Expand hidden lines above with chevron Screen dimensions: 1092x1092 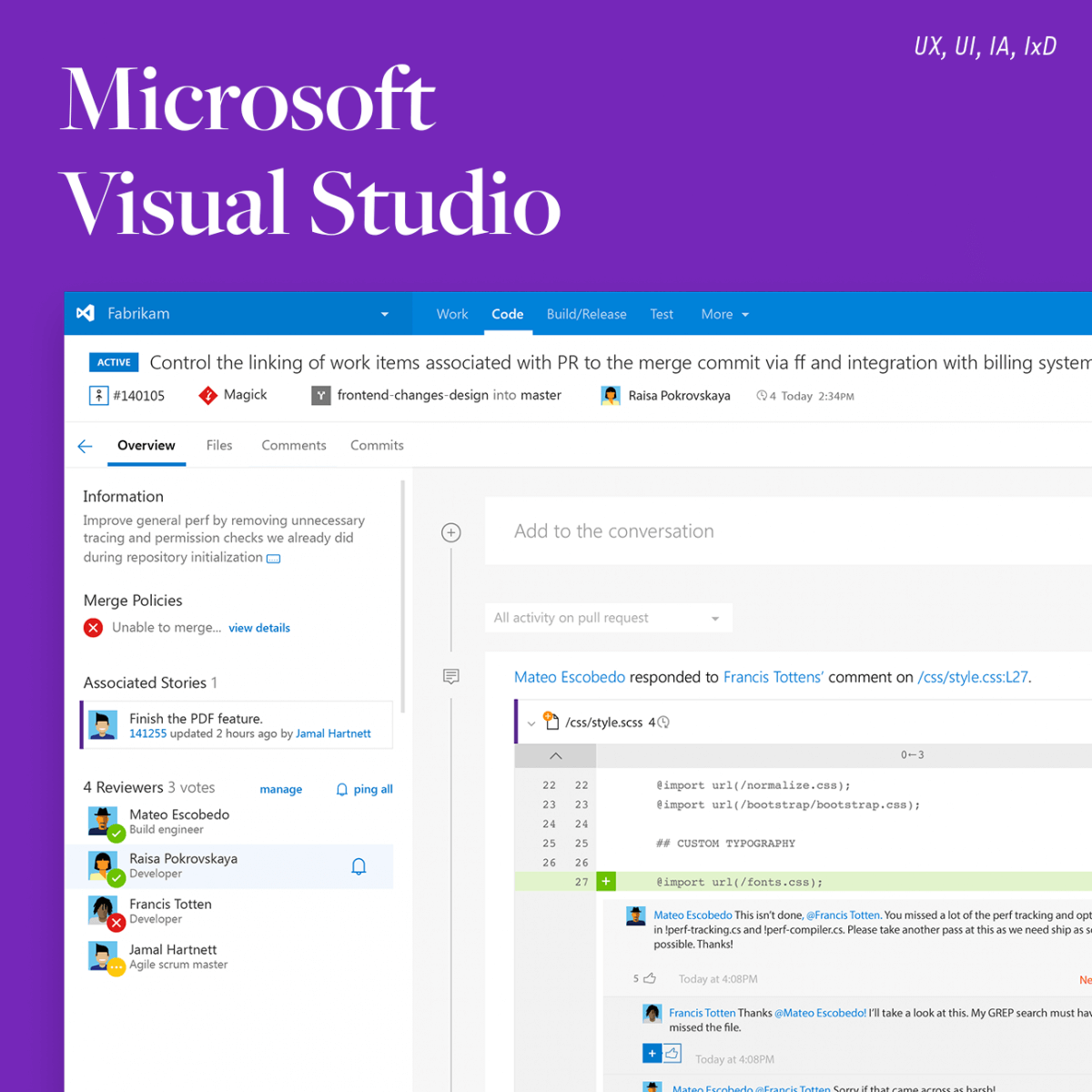[556, 755]
